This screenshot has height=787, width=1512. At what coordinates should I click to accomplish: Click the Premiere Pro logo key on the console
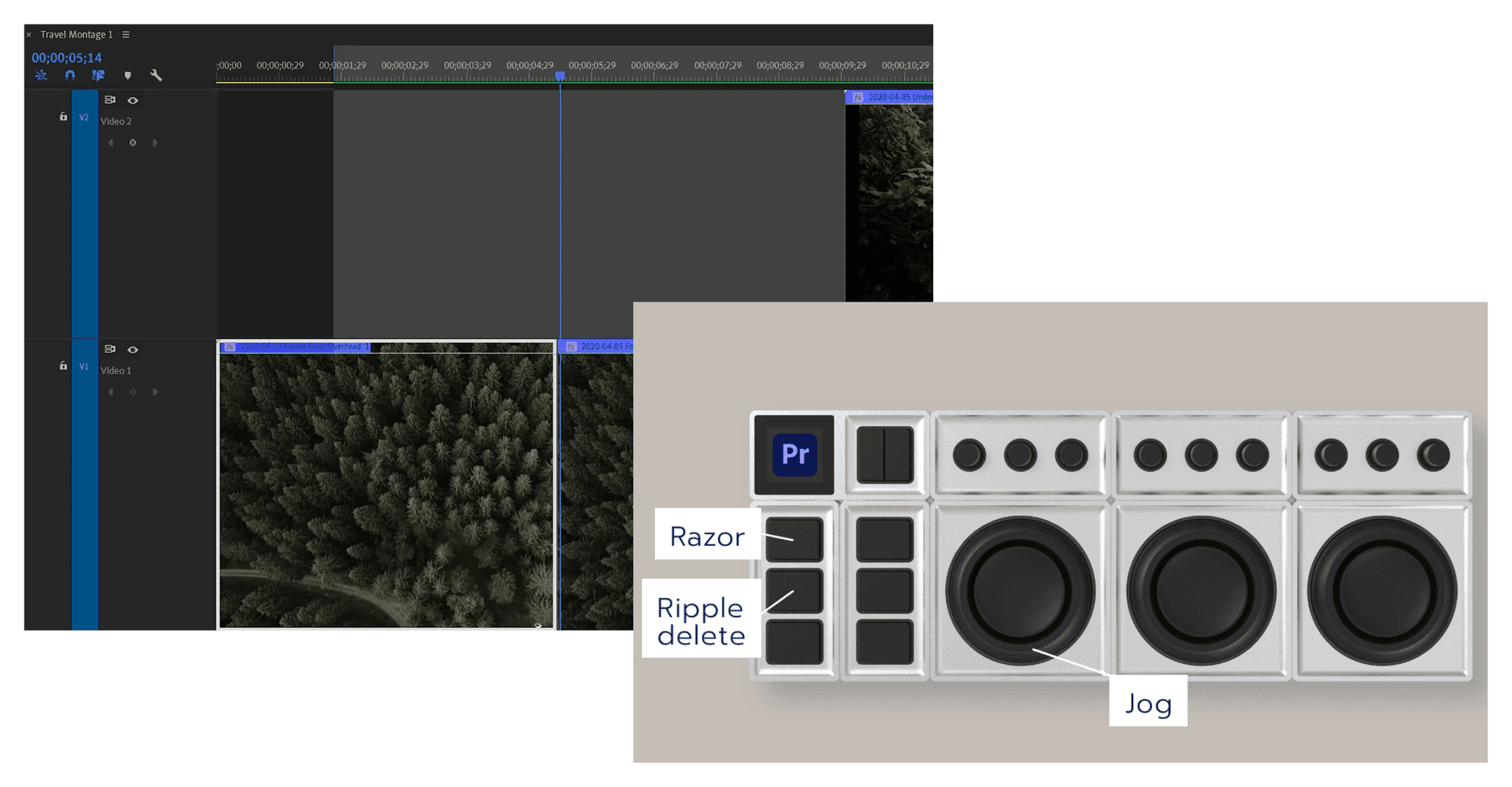click(793, 455)
